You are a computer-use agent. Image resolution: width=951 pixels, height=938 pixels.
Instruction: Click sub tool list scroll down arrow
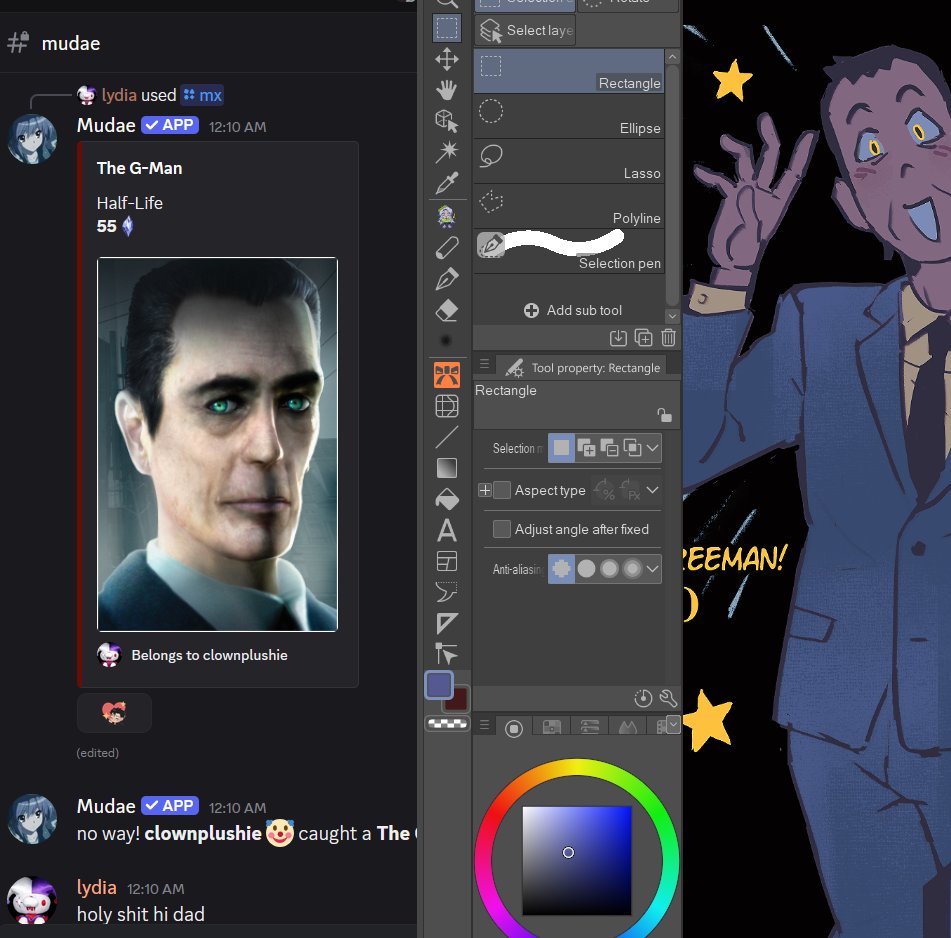pos(672,316)
